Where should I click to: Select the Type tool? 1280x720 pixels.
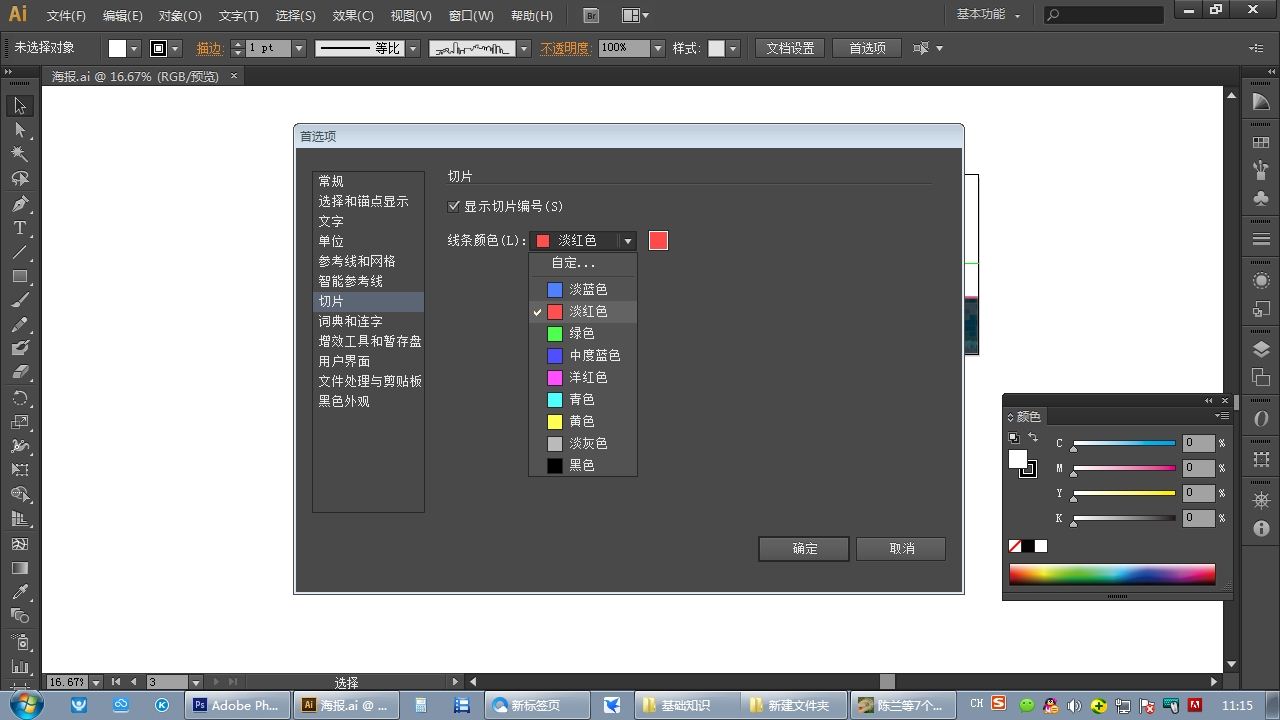coord(20,228)
